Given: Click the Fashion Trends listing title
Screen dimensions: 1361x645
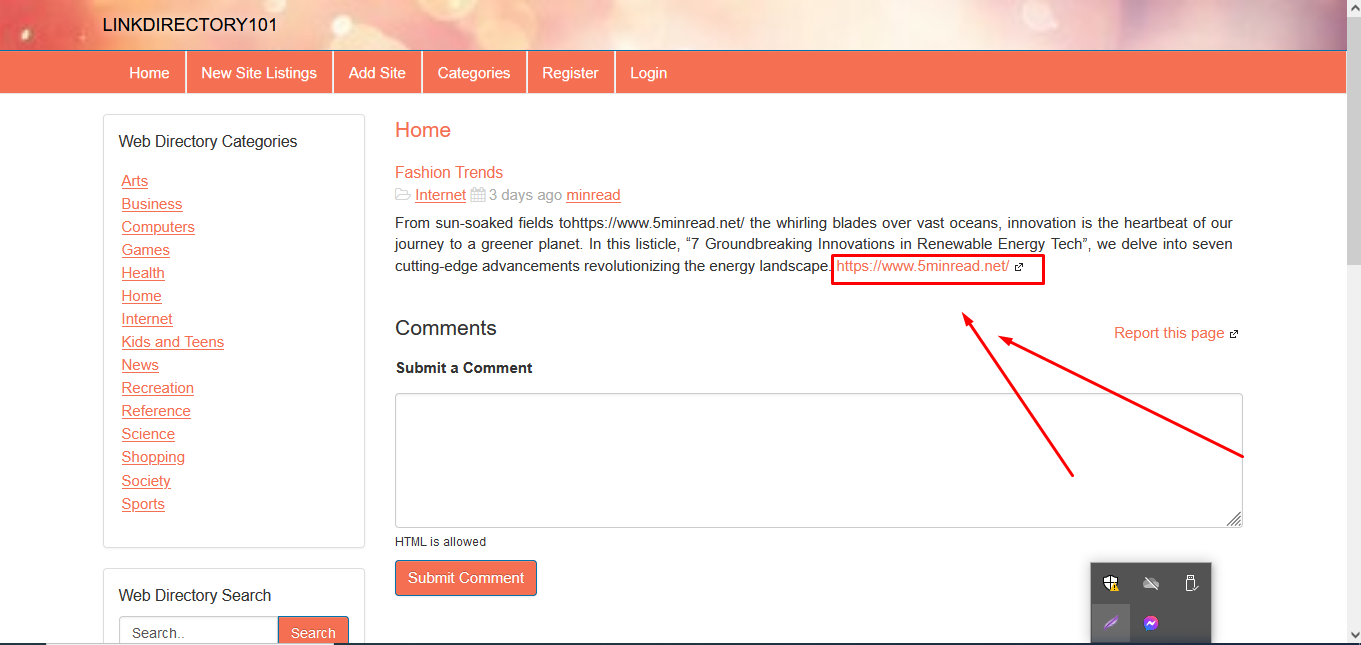Looking at the screenshot, I should pyautogui.click(x=449, y=172).
